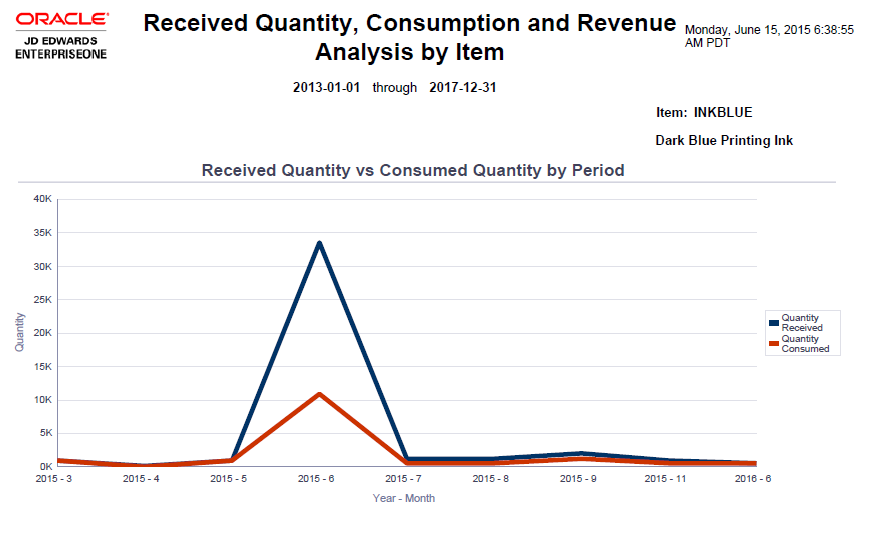
Task: Click the x-axis label 2015 - 4
Action: click(x=141, y=479)
